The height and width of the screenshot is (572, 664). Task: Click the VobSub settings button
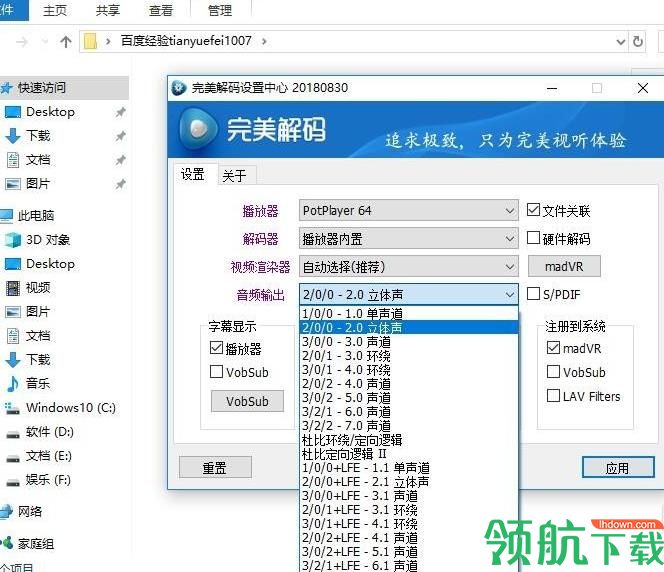pos(247,401)
